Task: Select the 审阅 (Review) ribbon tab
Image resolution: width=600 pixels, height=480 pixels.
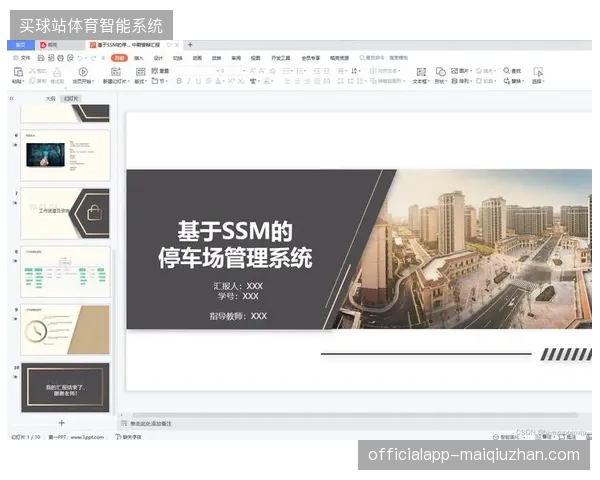Action: tap(236, 58)
